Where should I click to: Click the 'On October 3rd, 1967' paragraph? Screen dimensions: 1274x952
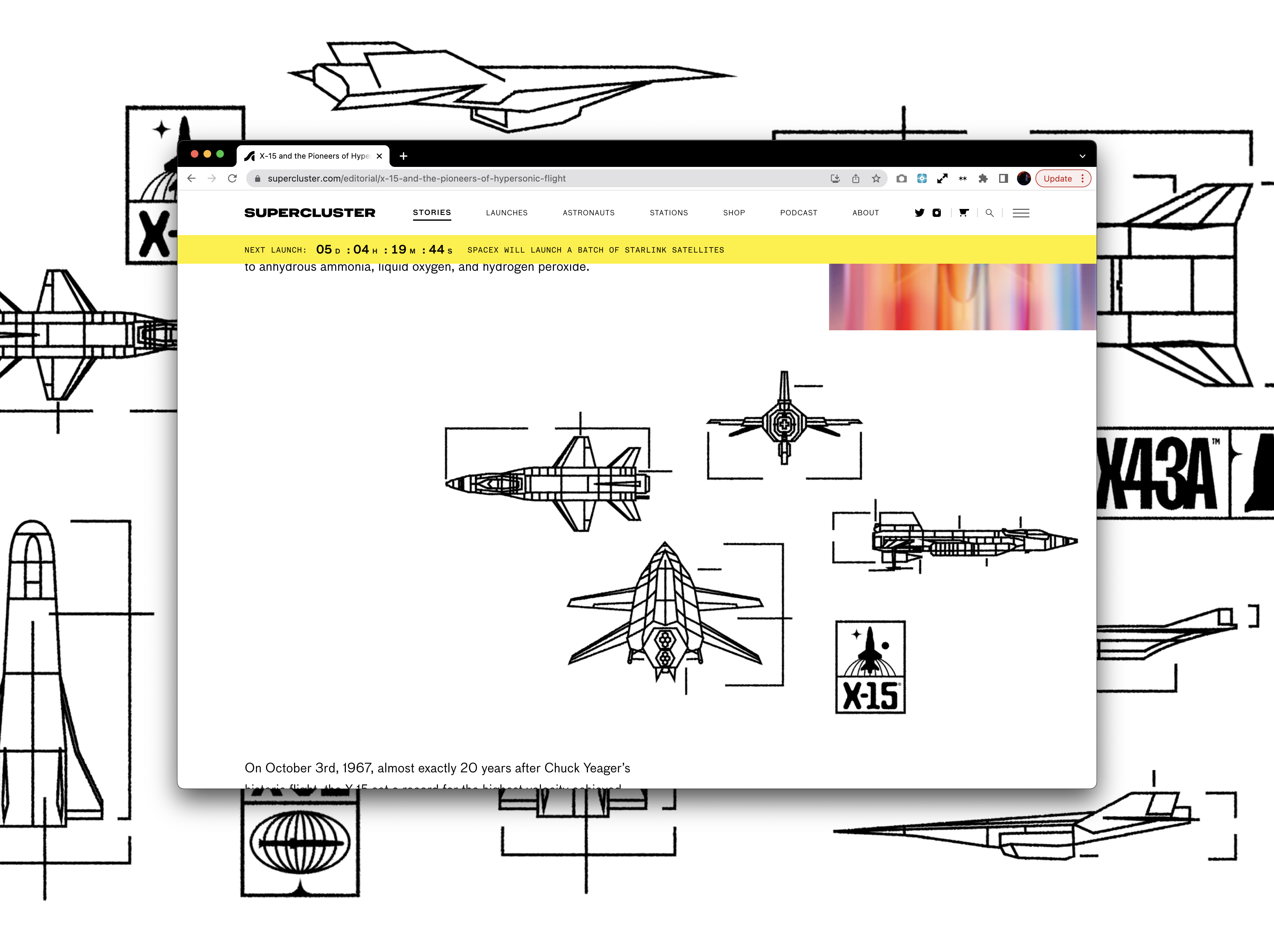tap(437, 775)
